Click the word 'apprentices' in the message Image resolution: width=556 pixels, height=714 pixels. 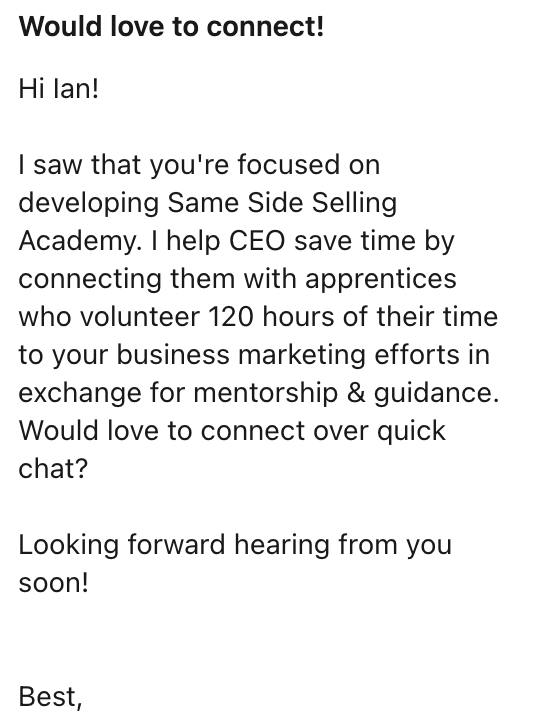click(x=381, y=280)
